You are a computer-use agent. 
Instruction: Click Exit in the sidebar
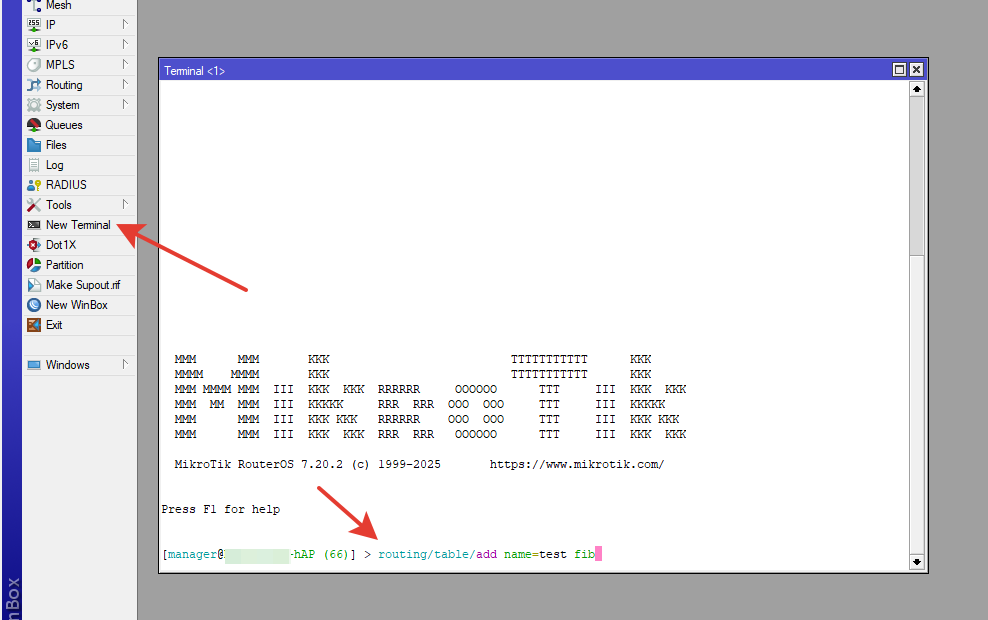(54, 325)
